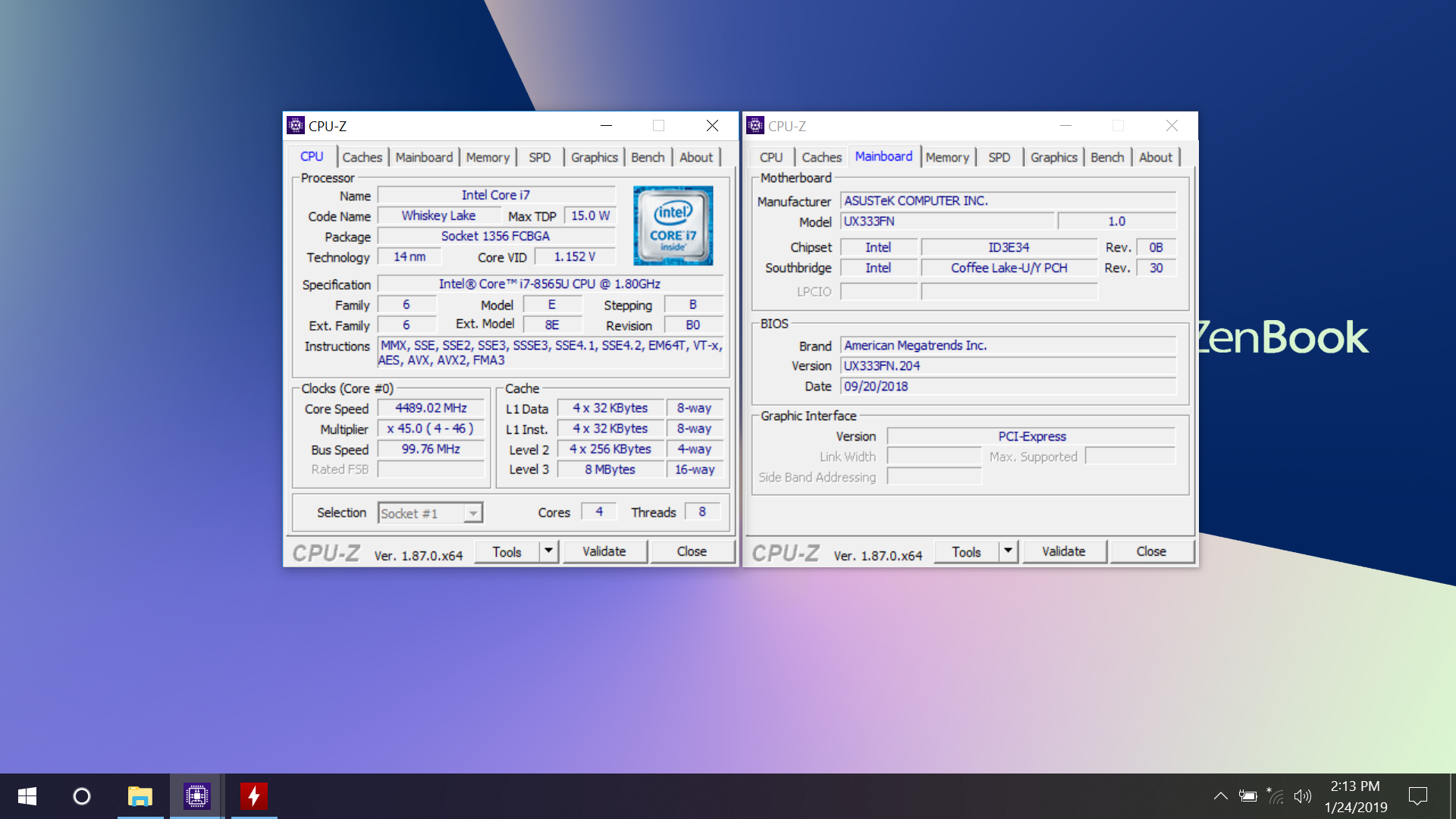Select CPU tab in right CPU-Z window
The height and width of the screenshot is (819, 1456).
tap(771, 157)
